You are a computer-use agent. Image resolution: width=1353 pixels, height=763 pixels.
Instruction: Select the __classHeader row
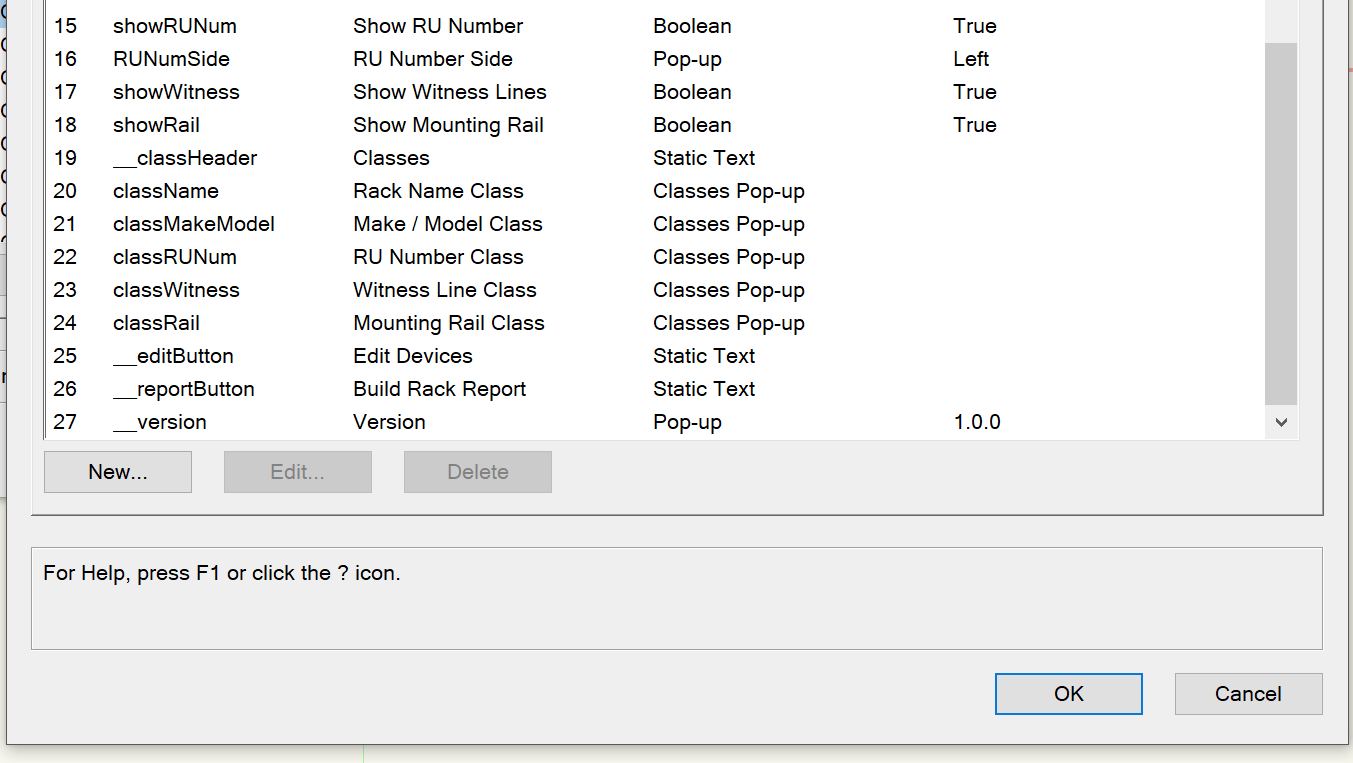click(185, 158)
